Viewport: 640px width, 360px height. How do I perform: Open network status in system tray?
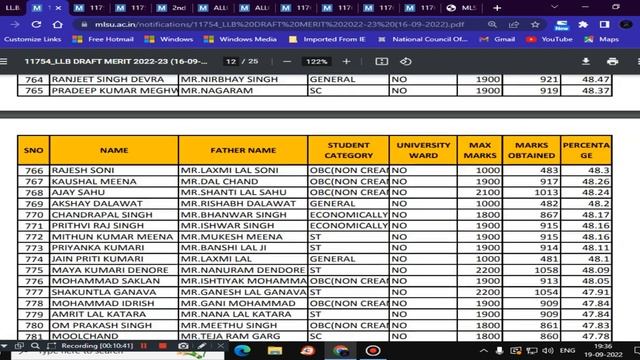(x=531, y=351)
